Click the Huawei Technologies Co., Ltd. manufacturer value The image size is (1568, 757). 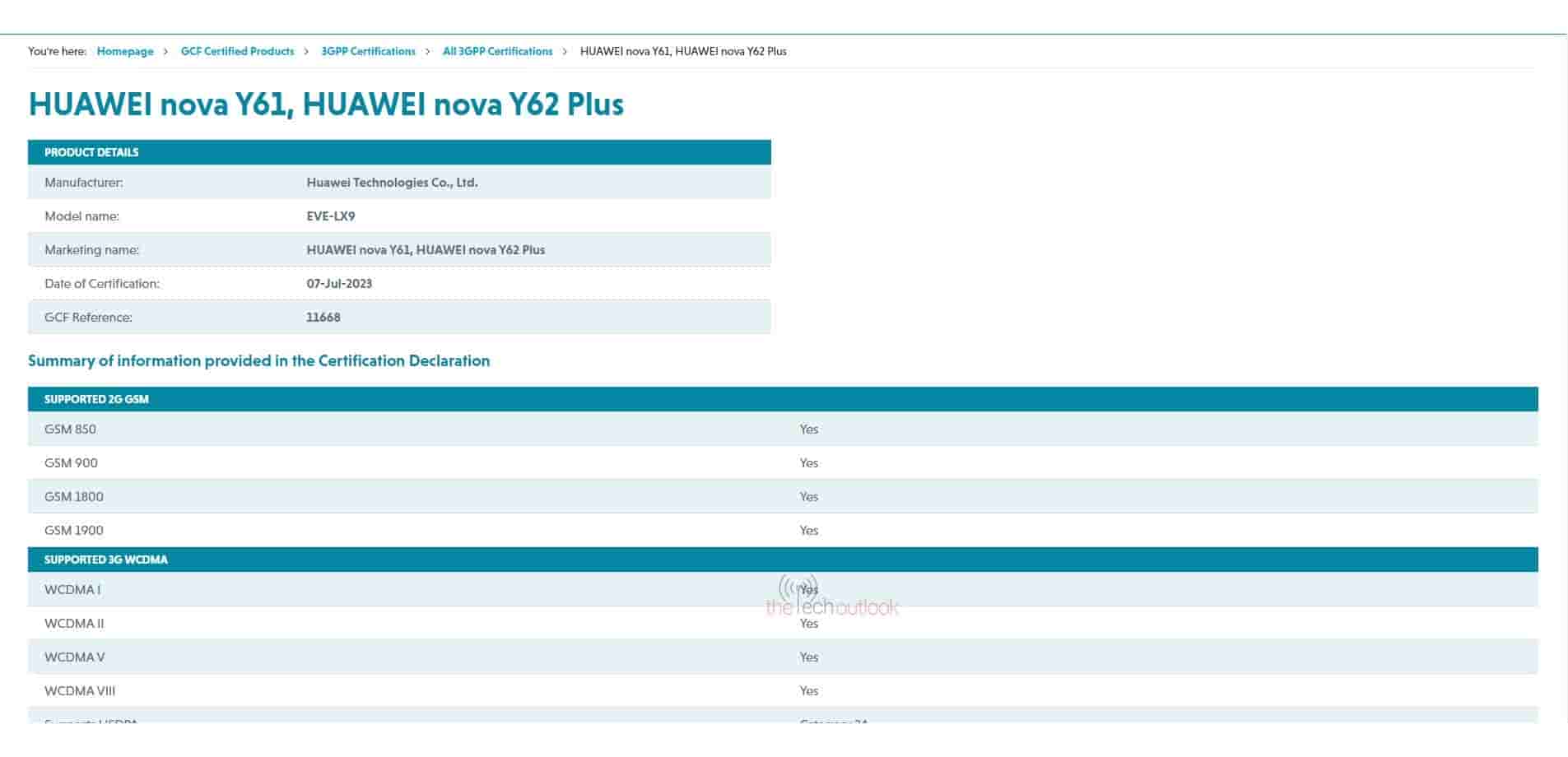(392, 183)
